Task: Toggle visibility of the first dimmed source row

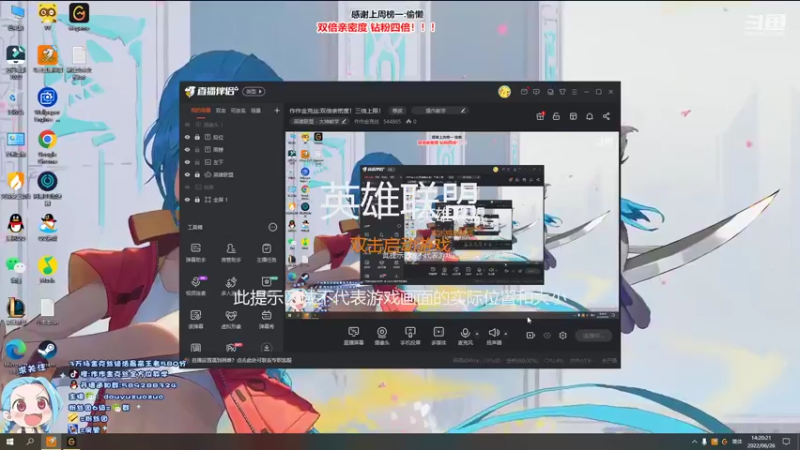Action: (x=187, y=124)
